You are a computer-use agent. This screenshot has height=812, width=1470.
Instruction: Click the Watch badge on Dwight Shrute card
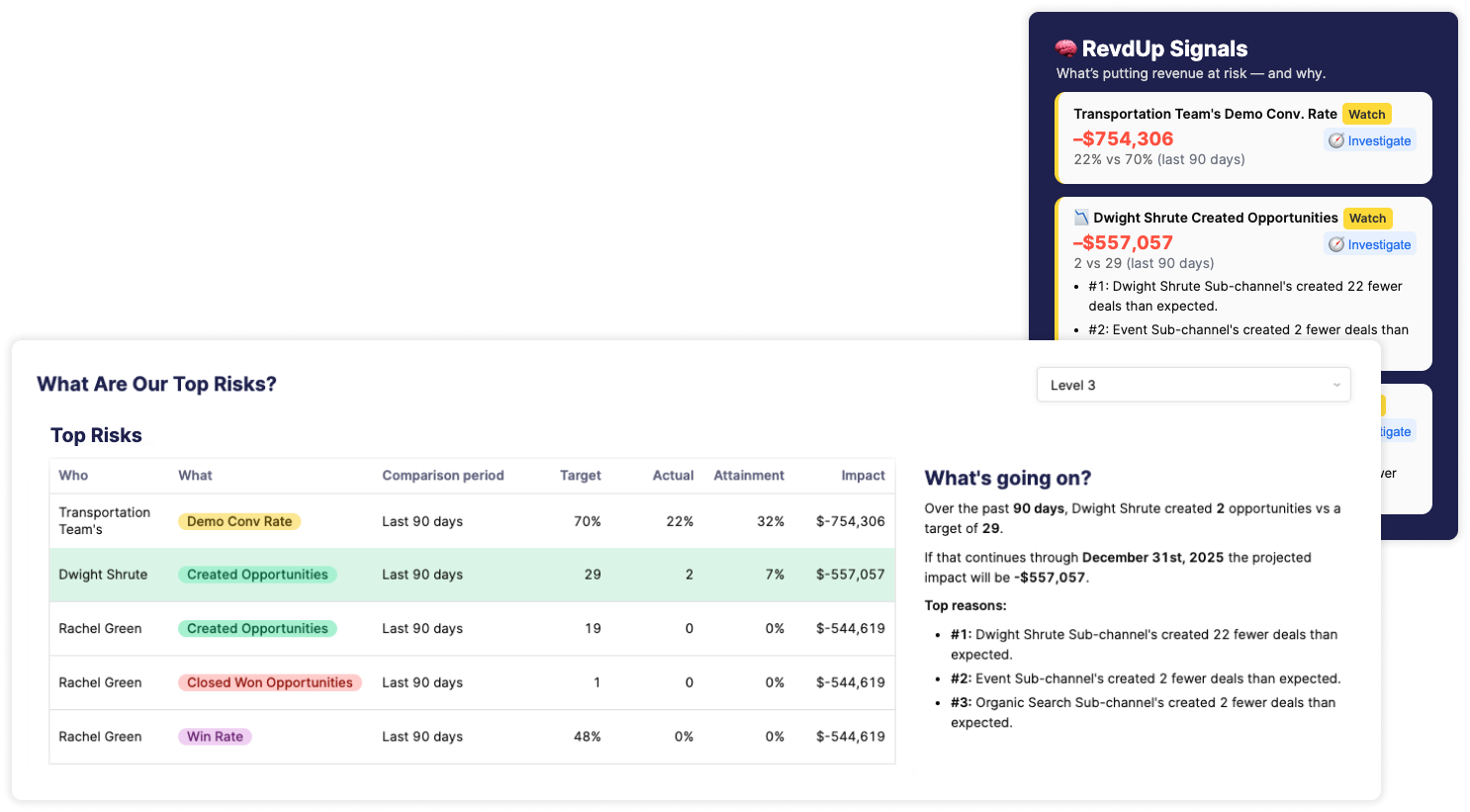tap(1368, 218)
